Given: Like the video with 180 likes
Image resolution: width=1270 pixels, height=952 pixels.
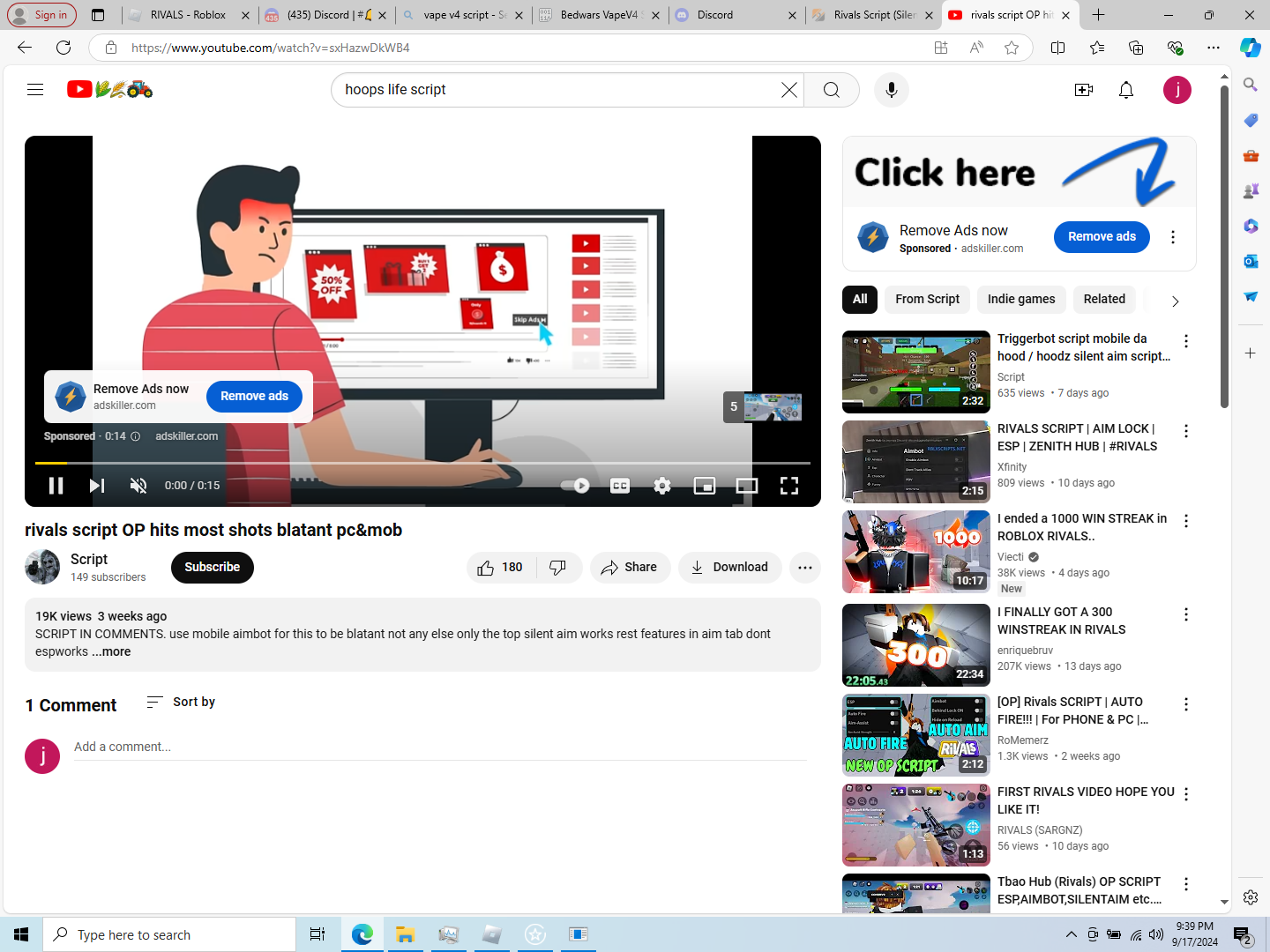Looking at the screenshot, I should point(500,568).
